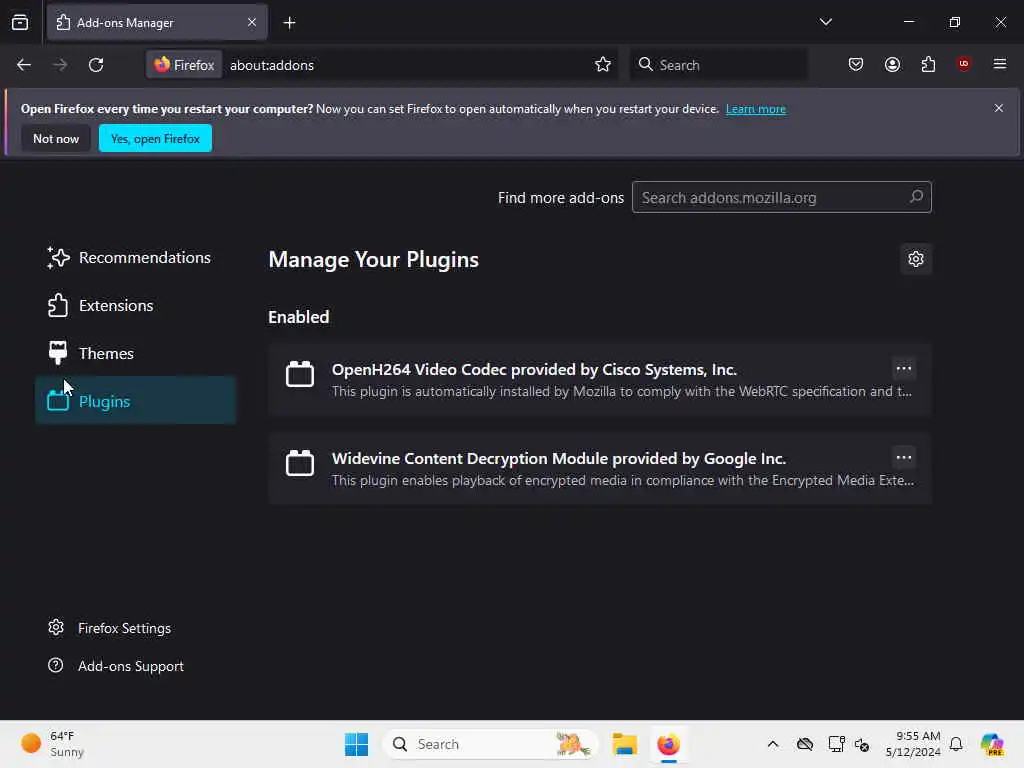Open the Learn more link
Screen dimensions: 1024x768
[x=756, y=109]
